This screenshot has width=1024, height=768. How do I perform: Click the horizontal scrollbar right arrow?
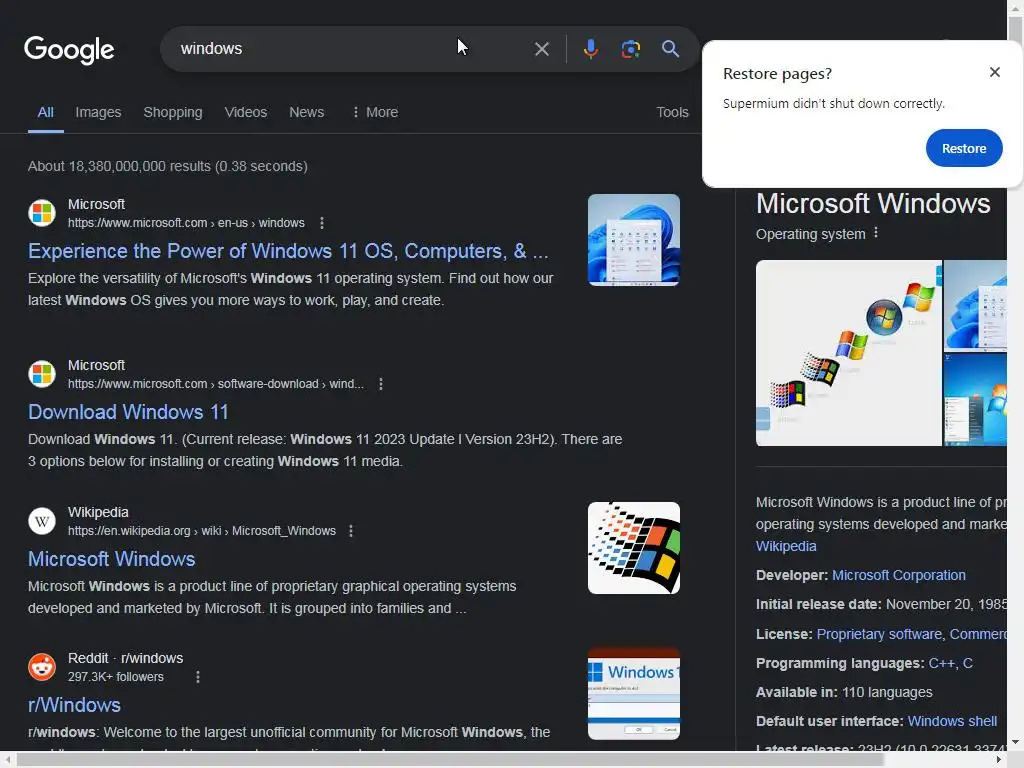coord(999,760)
